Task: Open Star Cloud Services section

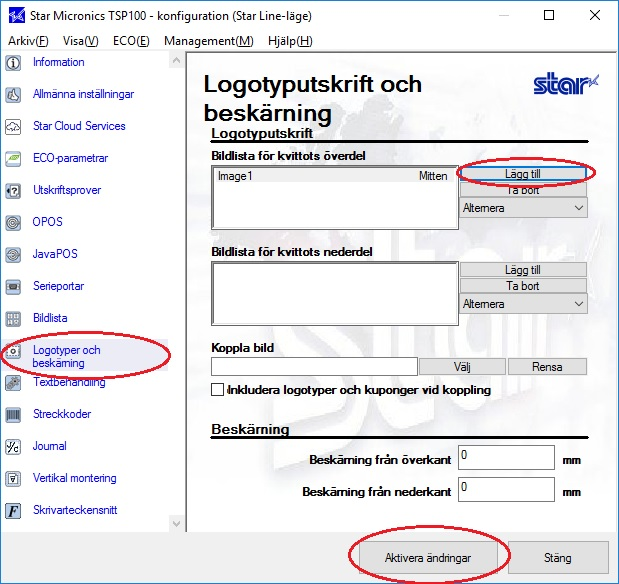Action: click(79, 126)
